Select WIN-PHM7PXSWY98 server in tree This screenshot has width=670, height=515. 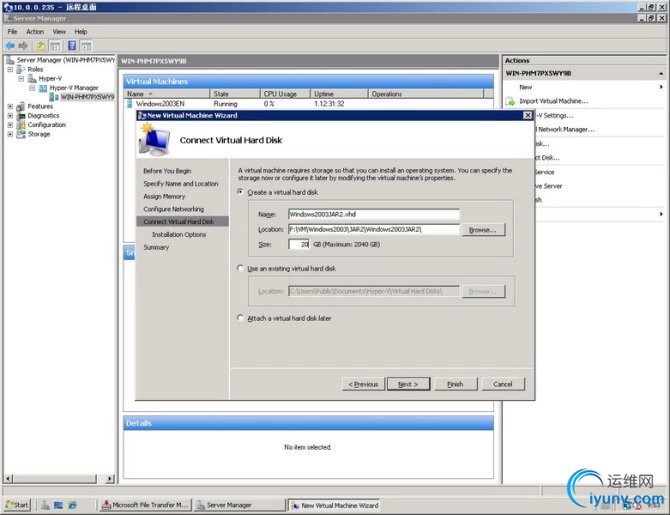tap(87, 97)
